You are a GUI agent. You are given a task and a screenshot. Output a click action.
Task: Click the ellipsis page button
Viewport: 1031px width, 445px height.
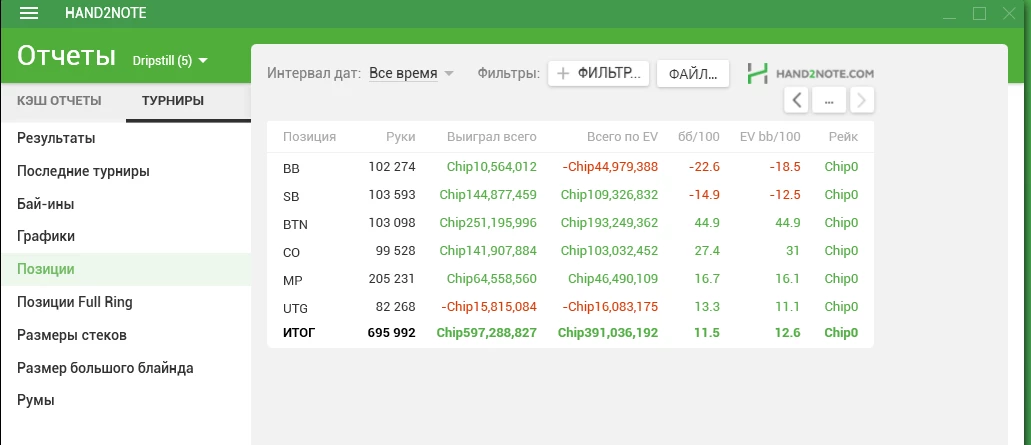(829, 100)
